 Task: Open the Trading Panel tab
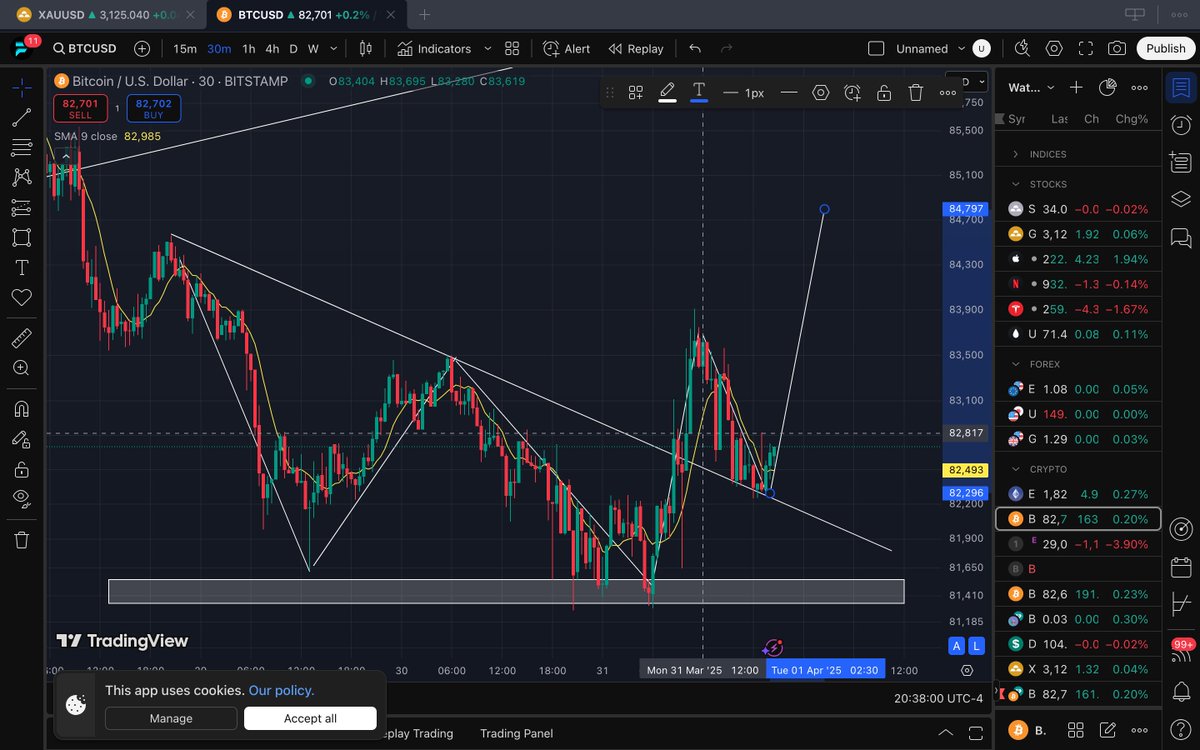(516, 733)
